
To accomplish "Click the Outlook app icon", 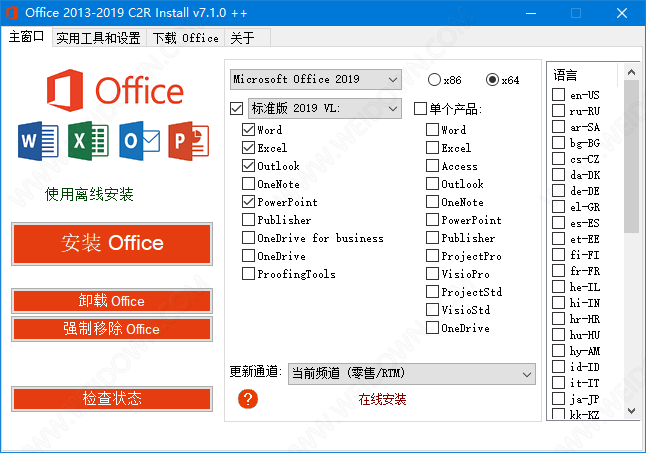I will (x=139, y=141).
